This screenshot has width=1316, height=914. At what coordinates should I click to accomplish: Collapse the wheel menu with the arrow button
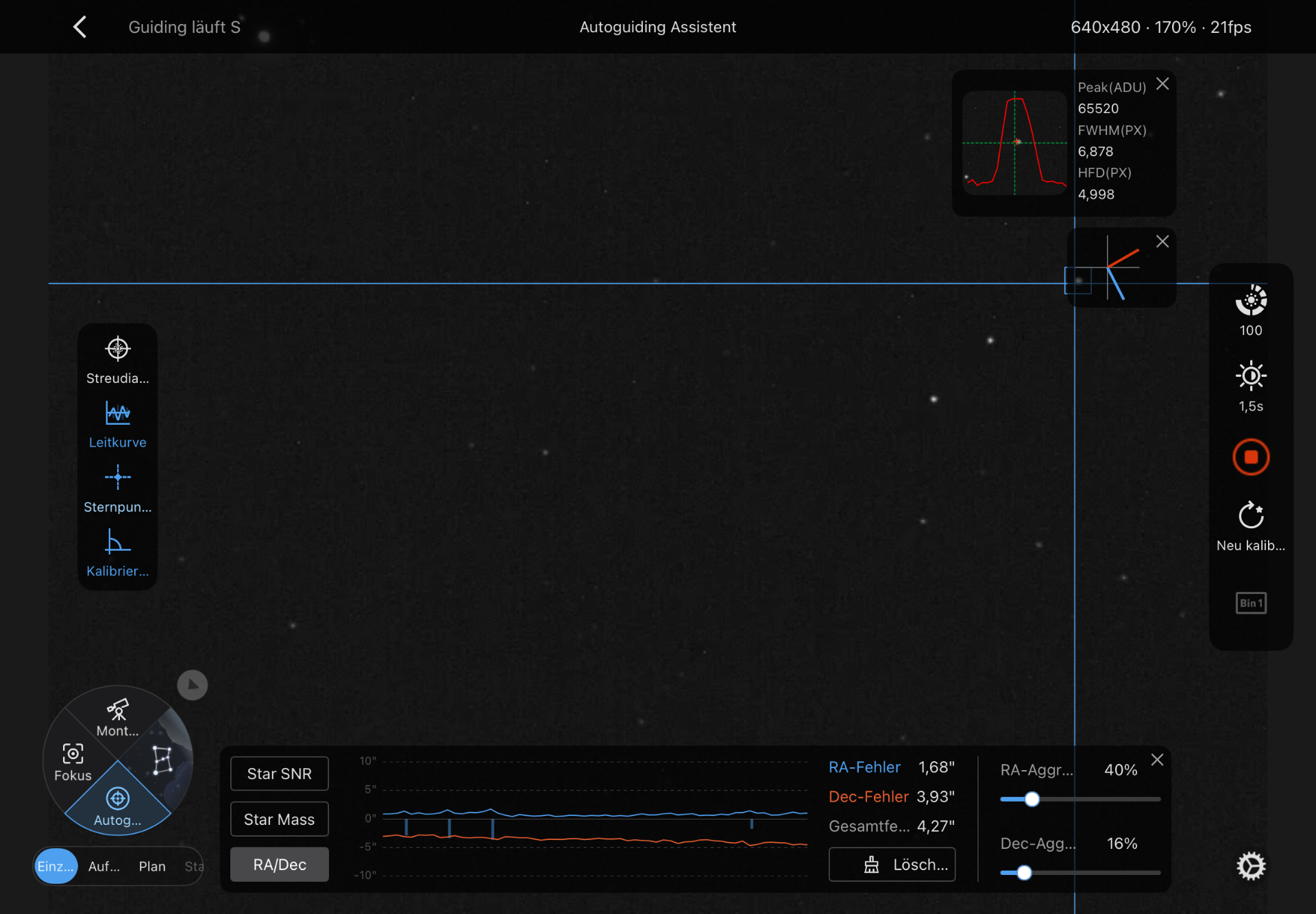[x=193, y=685]
